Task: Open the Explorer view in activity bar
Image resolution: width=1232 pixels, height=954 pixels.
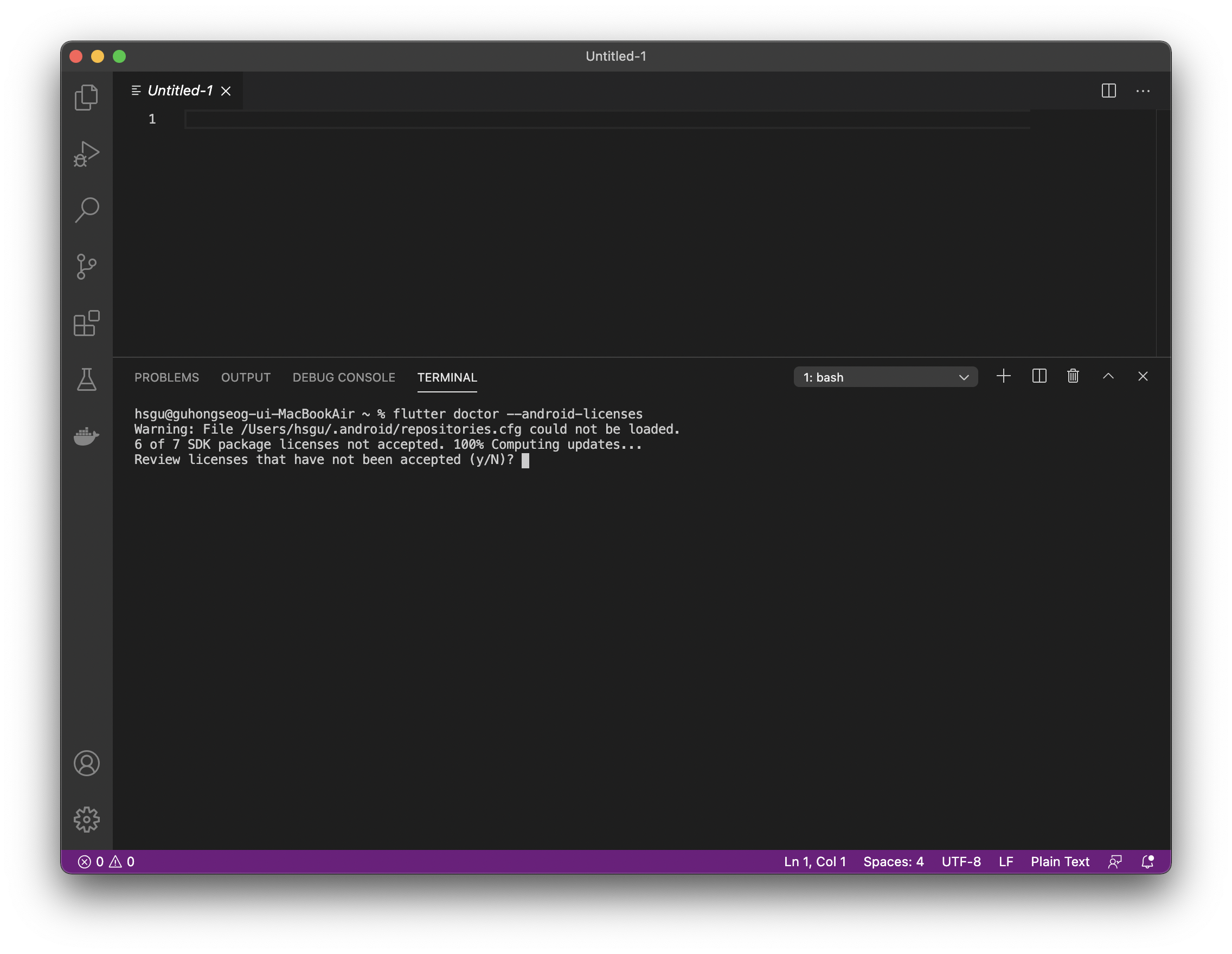Action: (x=86, y=97)
